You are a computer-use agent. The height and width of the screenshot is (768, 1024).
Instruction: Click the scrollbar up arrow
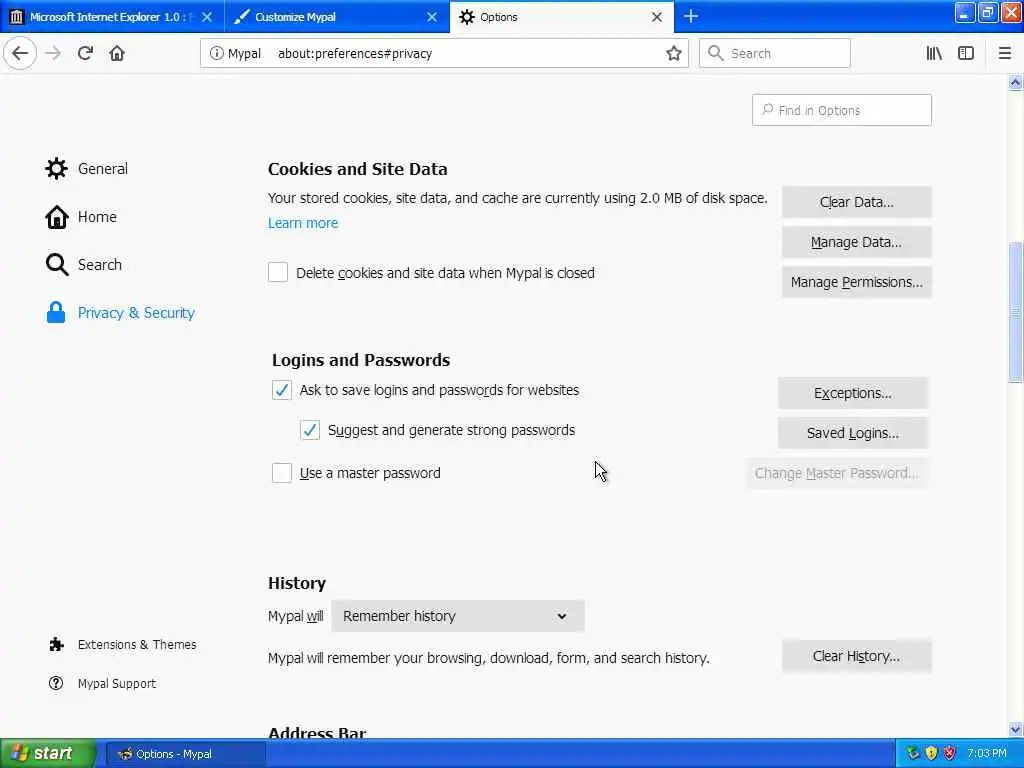(1016, 83)
